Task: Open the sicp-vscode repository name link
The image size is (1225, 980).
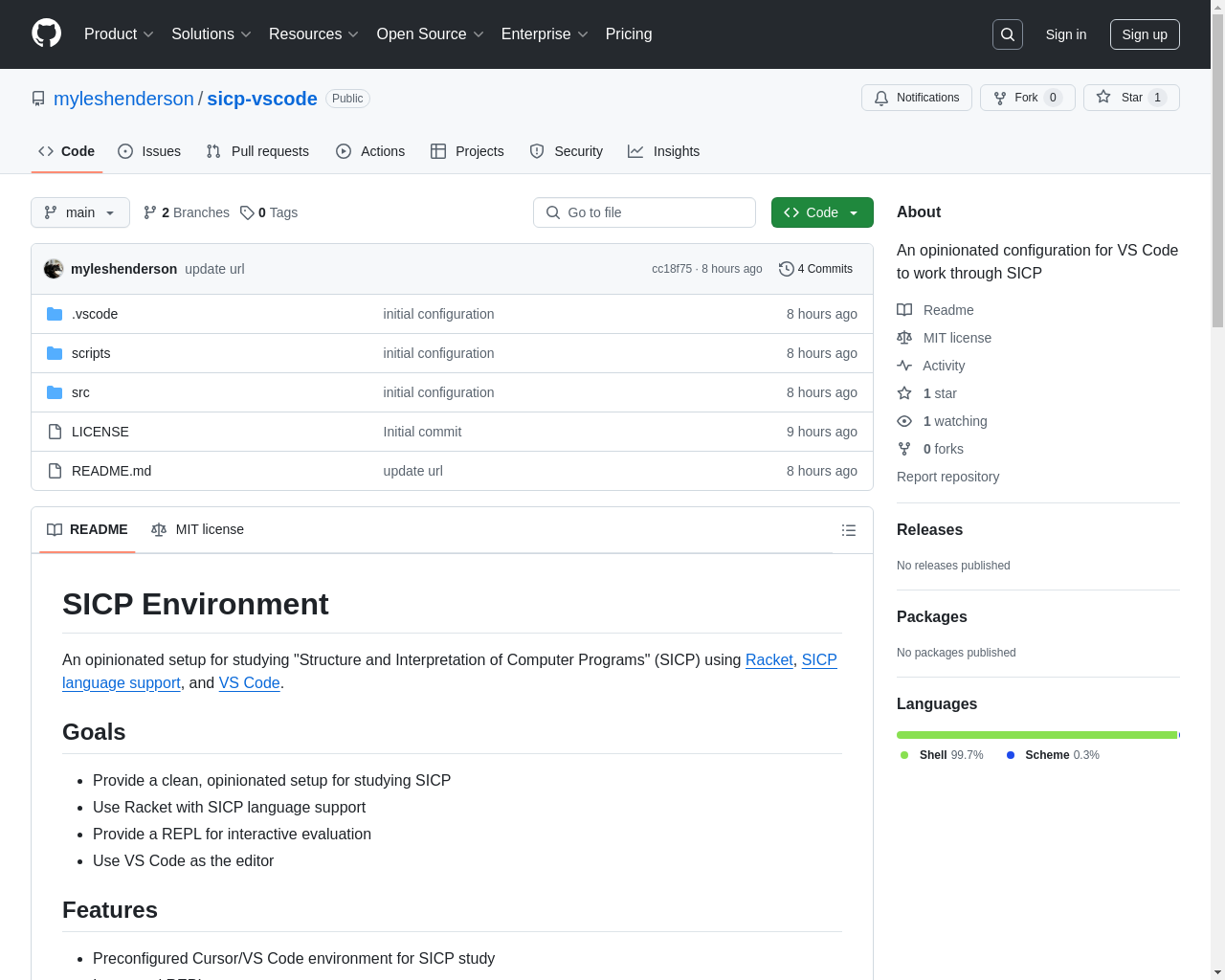Action: (262, 99)
